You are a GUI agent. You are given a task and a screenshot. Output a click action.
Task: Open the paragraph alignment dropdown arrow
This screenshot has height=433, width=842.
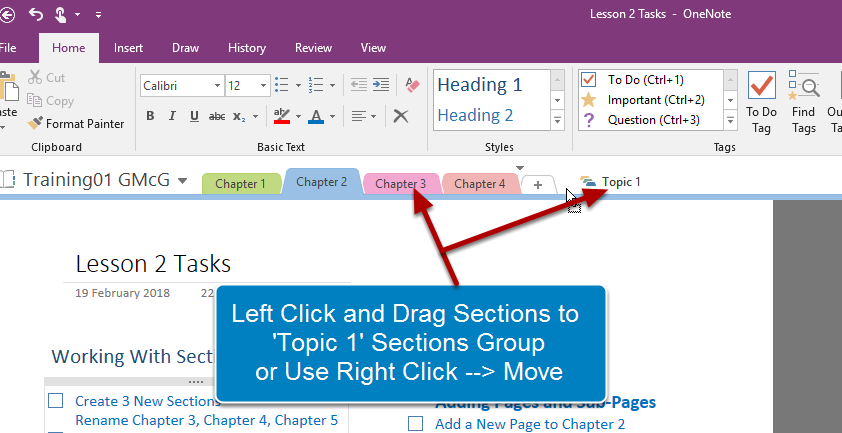374,117
